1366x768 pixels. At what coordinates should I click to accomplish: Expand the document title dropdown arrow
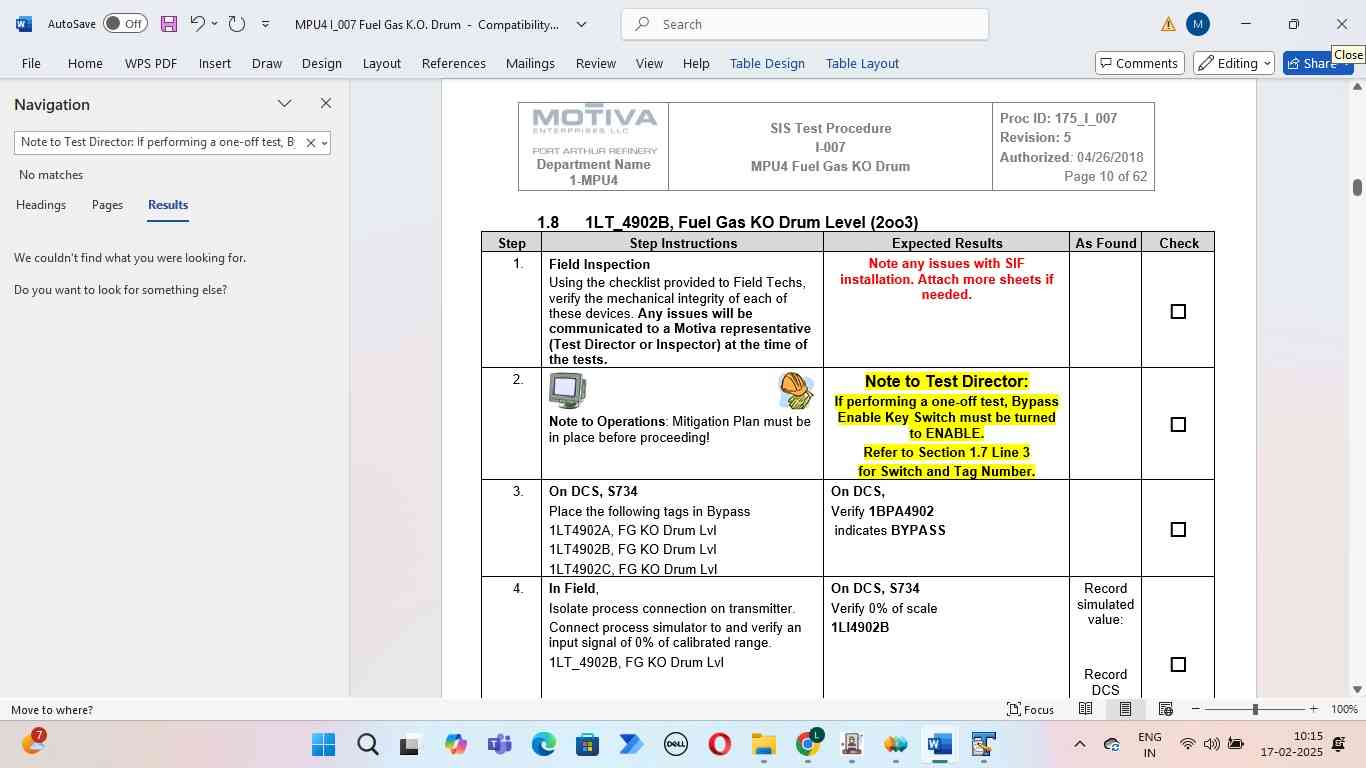coord(581,24)
